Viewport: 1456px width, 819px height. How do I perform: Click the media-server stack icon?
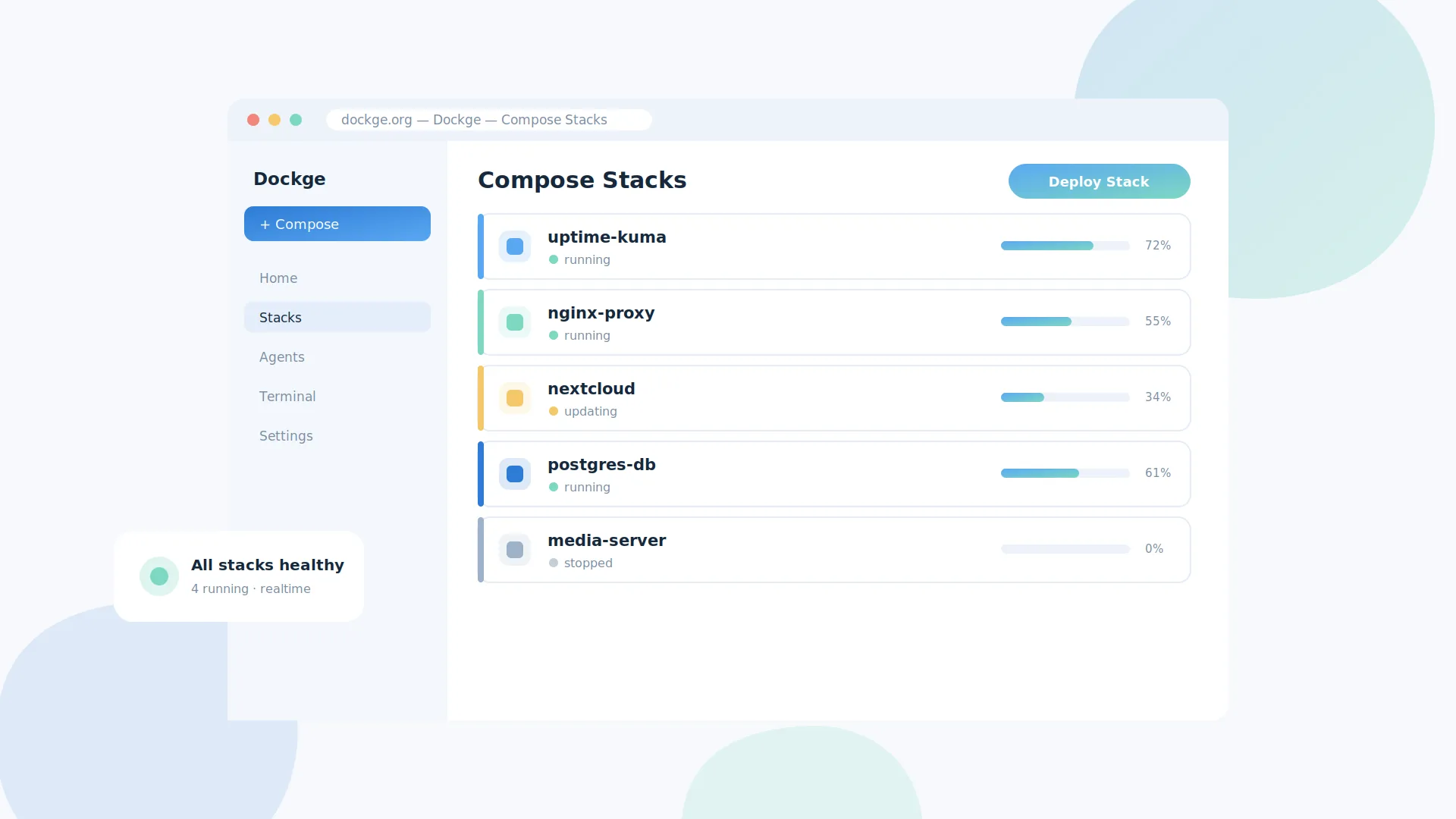pyautogui.click(x=515, y=550)
